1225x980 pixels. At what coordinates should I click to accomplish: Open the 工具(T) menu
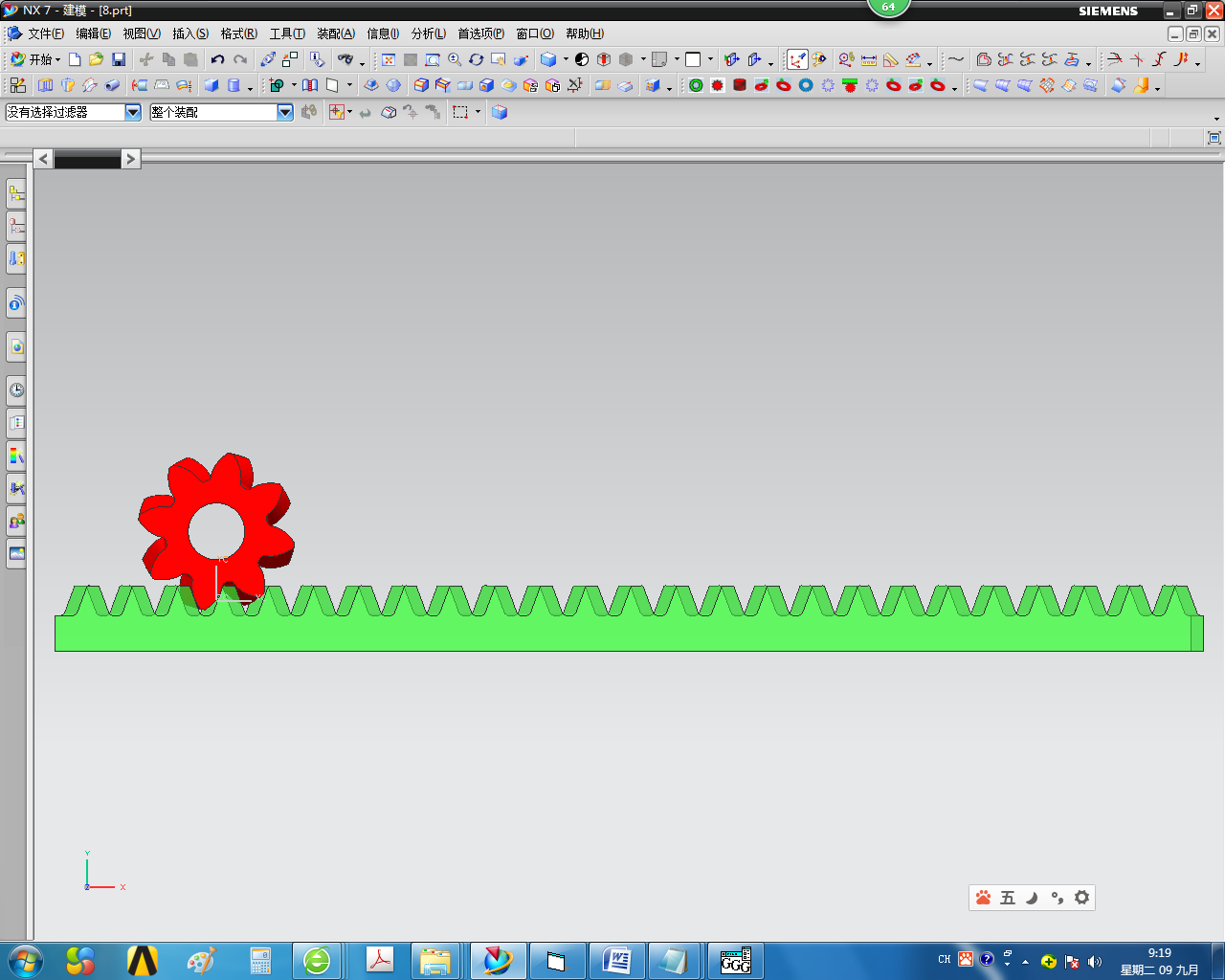tap(287, 33)
